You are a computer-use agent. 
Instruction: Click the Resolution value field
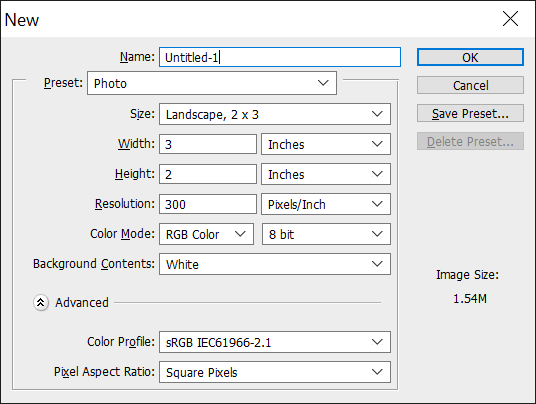pos(208,204)
